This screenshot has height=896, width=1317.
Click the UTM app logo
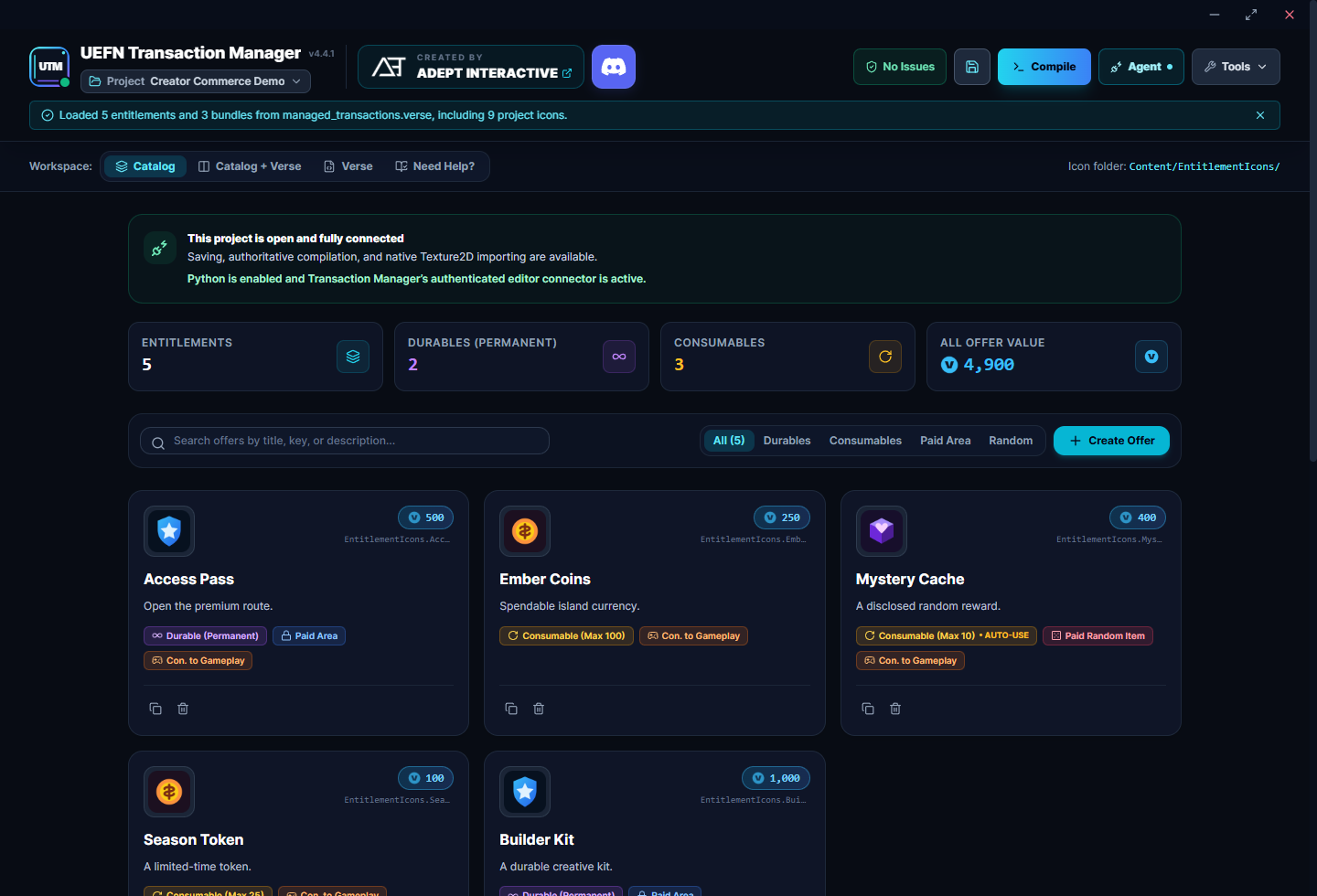(49, 67)
